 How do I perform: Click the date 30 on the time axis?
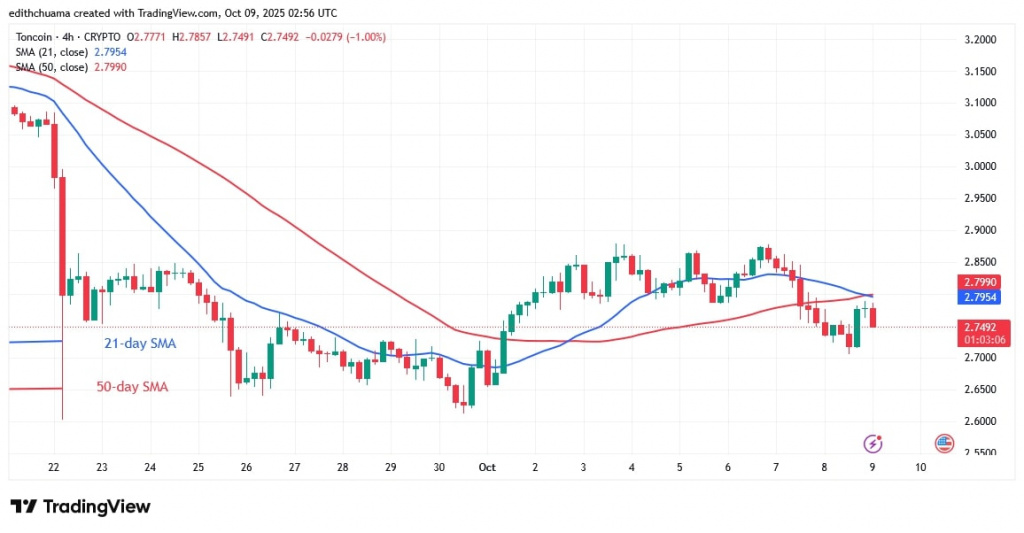tap(437, 467)
